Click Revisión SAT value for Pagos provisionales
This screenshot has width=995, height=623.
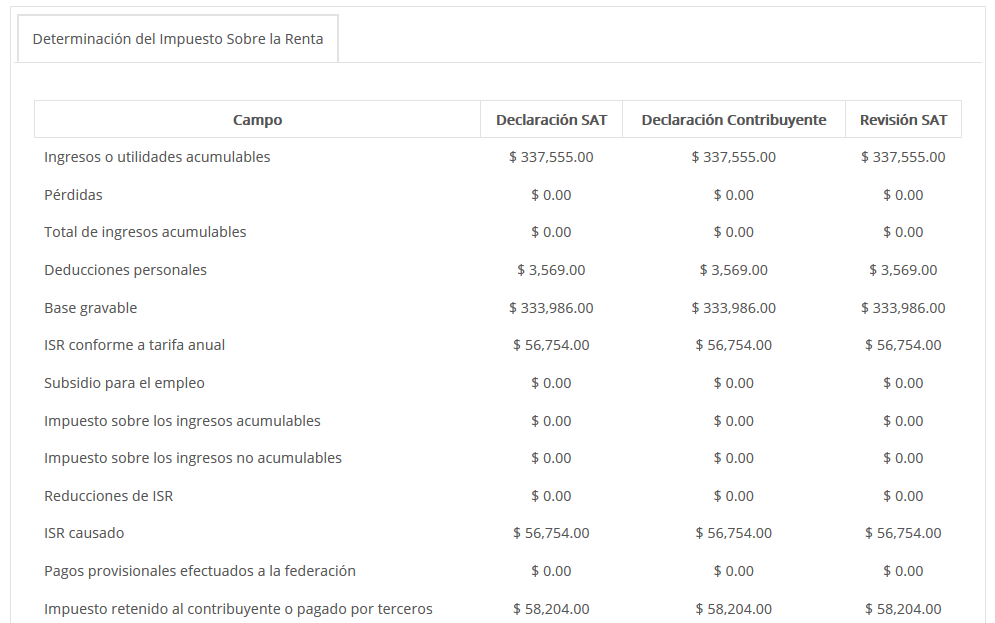click(903, 571)
